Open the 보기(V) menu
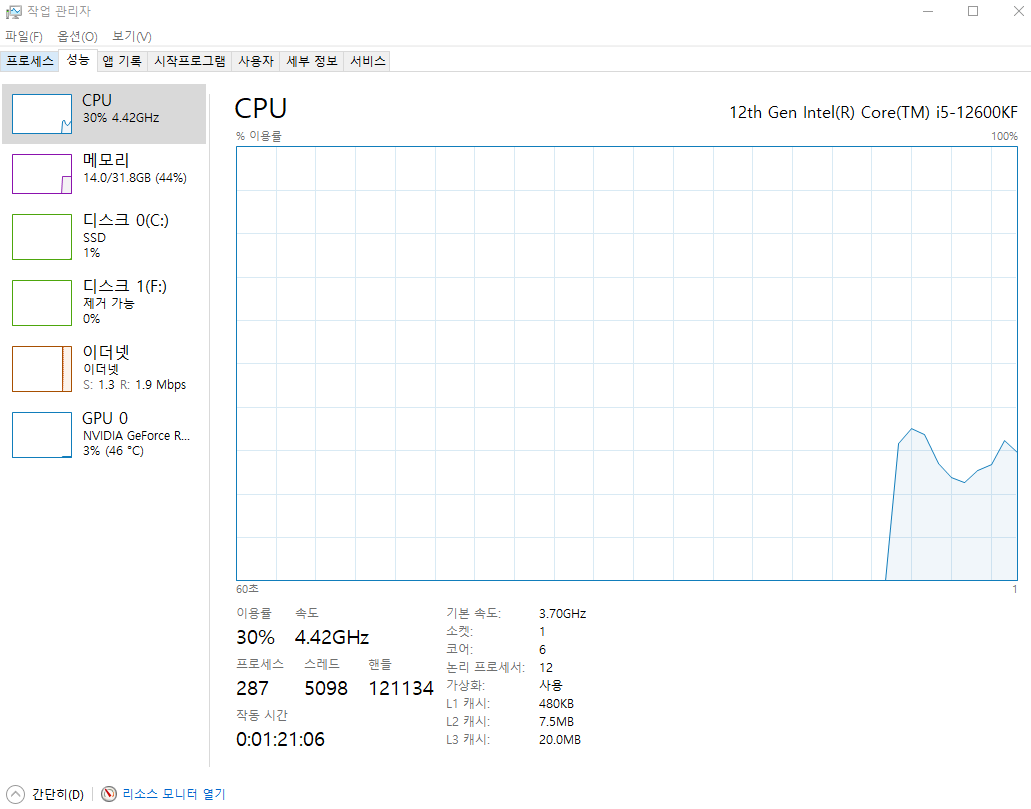 pyautogui.click(x=132, y=36)
